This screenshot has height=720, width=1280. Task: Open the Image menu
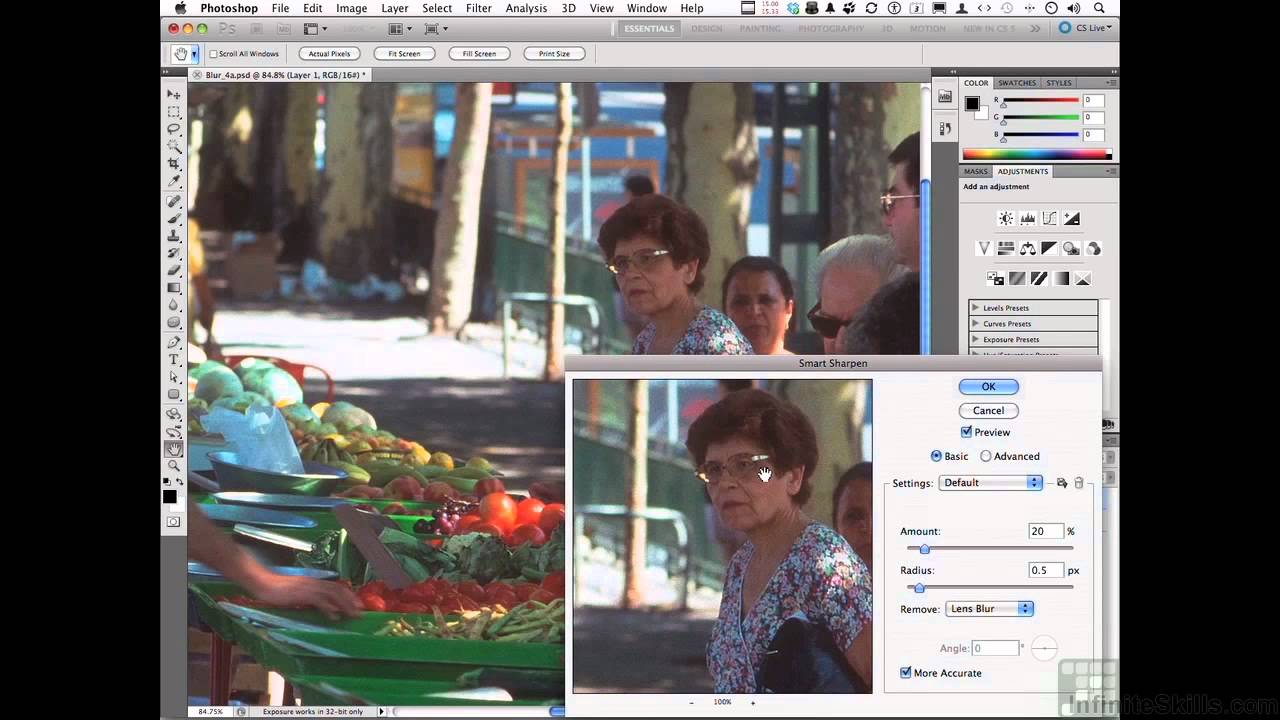(351, 8)
